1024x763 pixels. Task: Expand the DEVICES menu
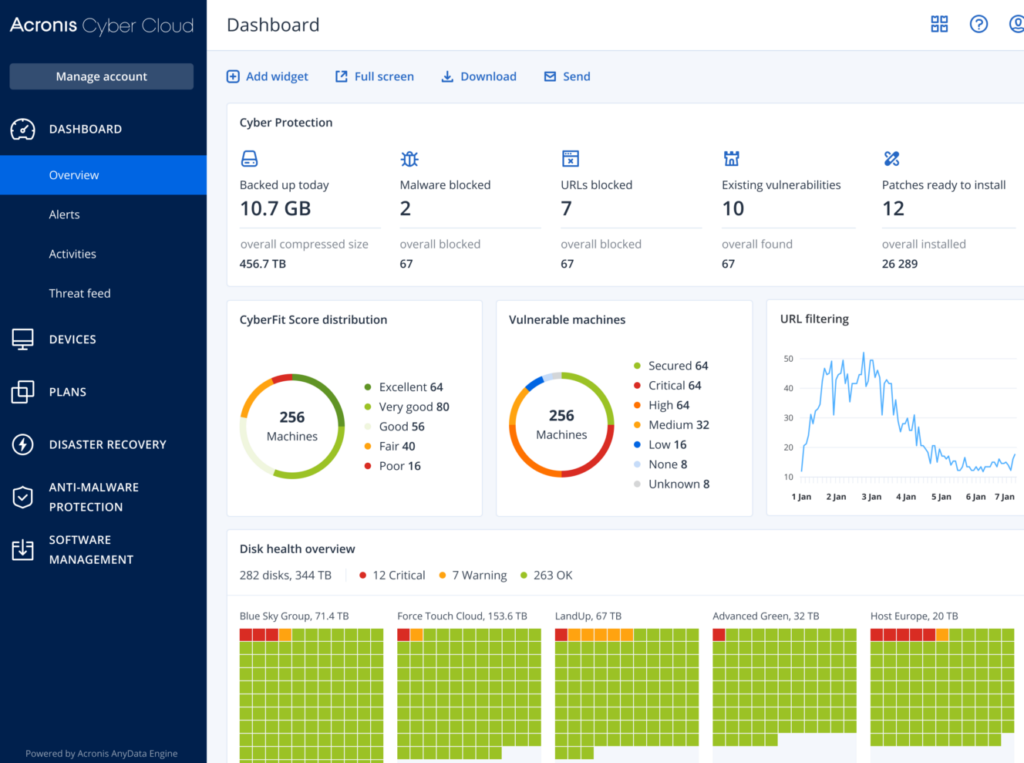[x=72, y=340]
